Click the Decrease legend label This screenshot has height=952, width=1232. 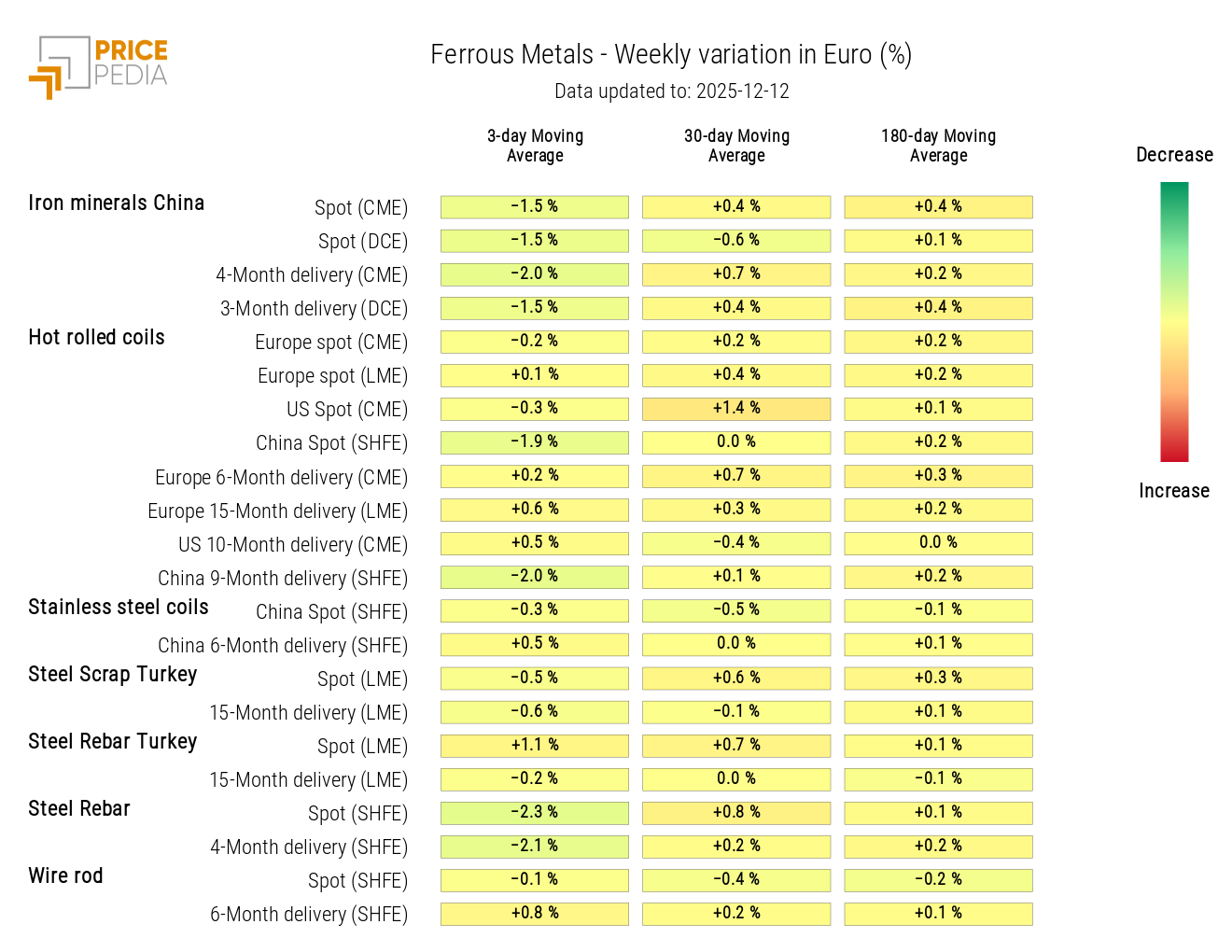tap(1174, 155)
